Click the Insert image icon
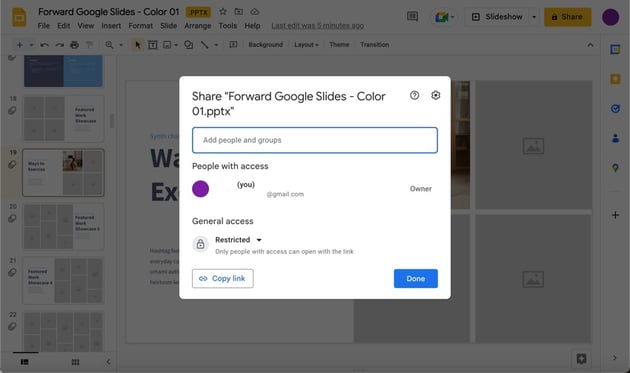 (x=167, y=45)
